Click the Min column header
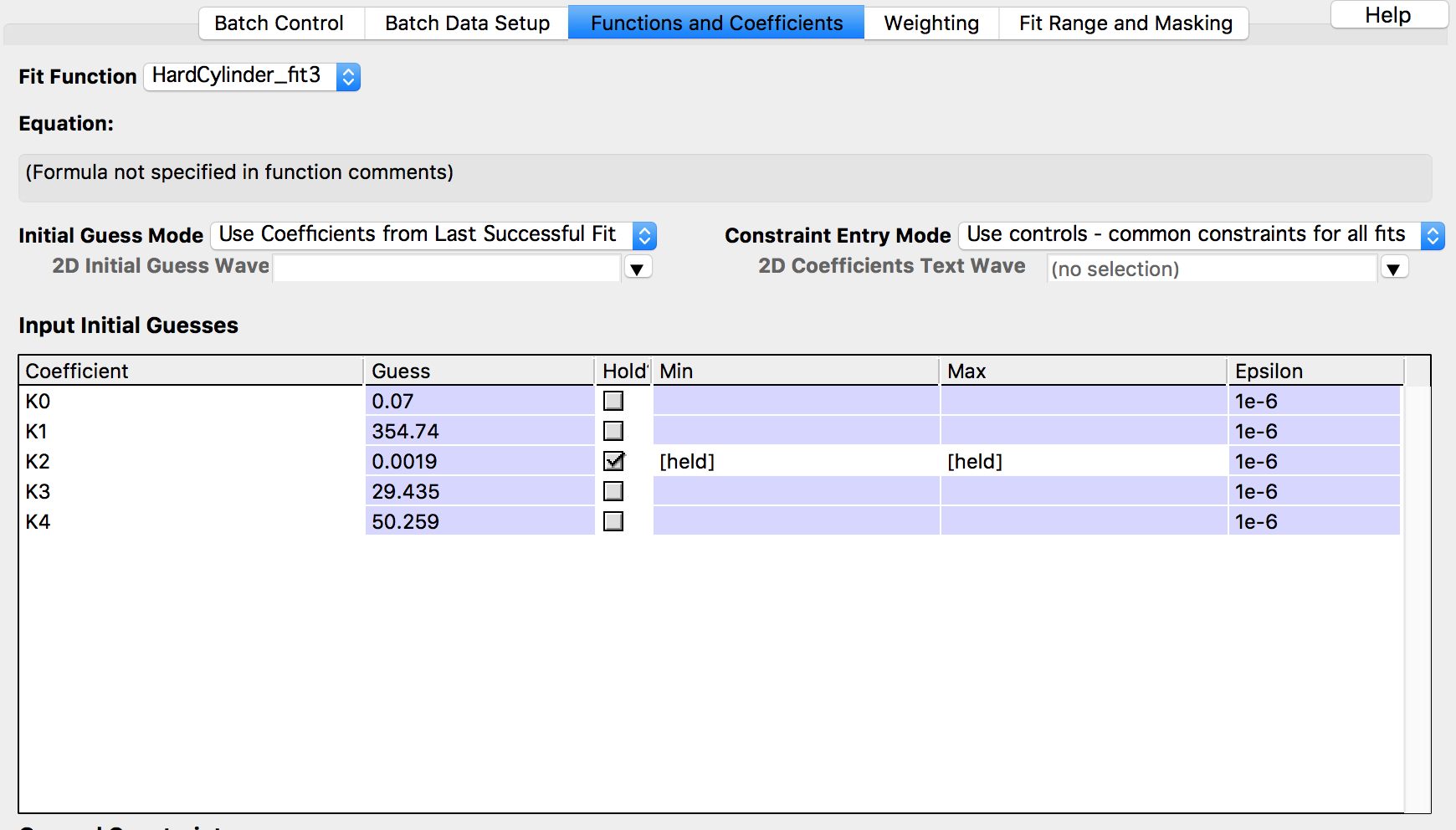Screen dimensions: 1456x830 click(796, 371)
